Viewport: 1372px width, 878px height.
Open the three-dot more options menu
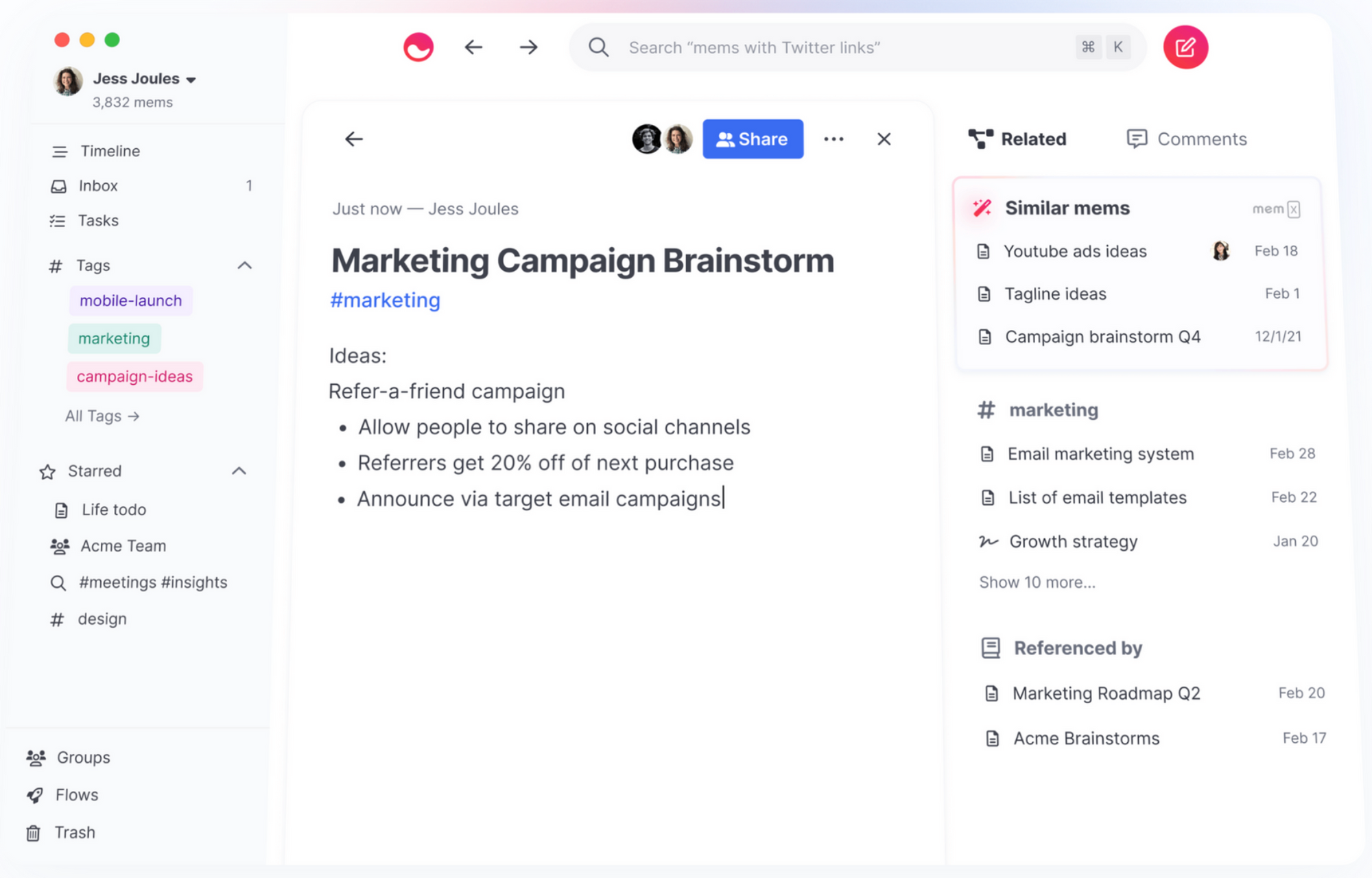[x=833, y=139]
